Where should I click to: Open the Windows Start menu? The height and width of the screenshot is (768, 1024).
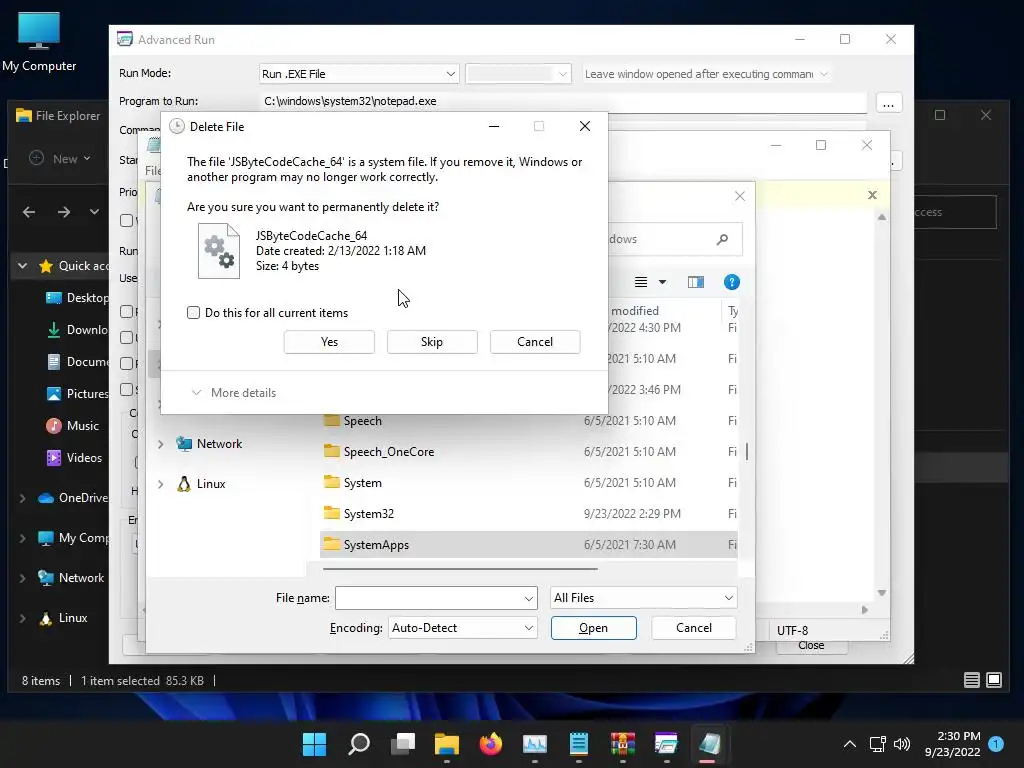tap(315, 744)
